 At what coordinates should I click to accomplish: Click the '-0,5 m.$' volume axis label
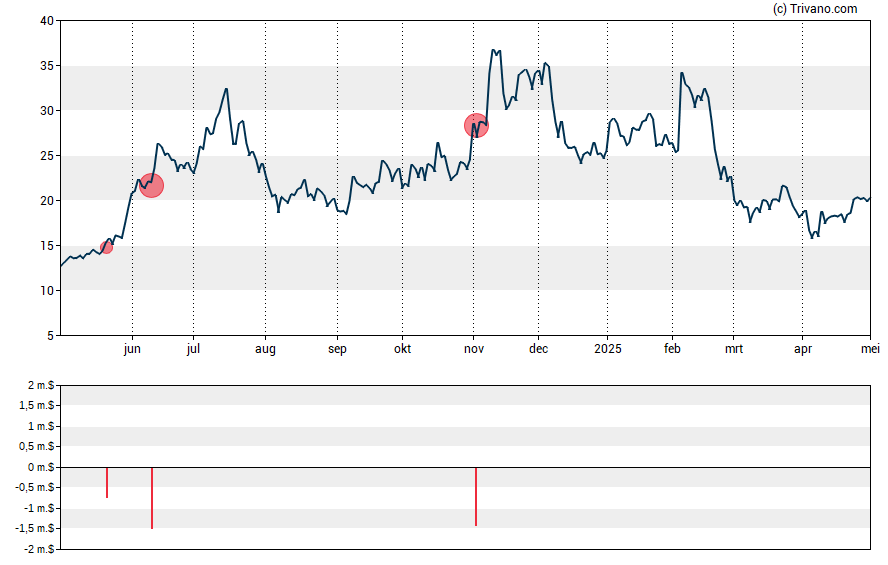click(x=35, y=487)
